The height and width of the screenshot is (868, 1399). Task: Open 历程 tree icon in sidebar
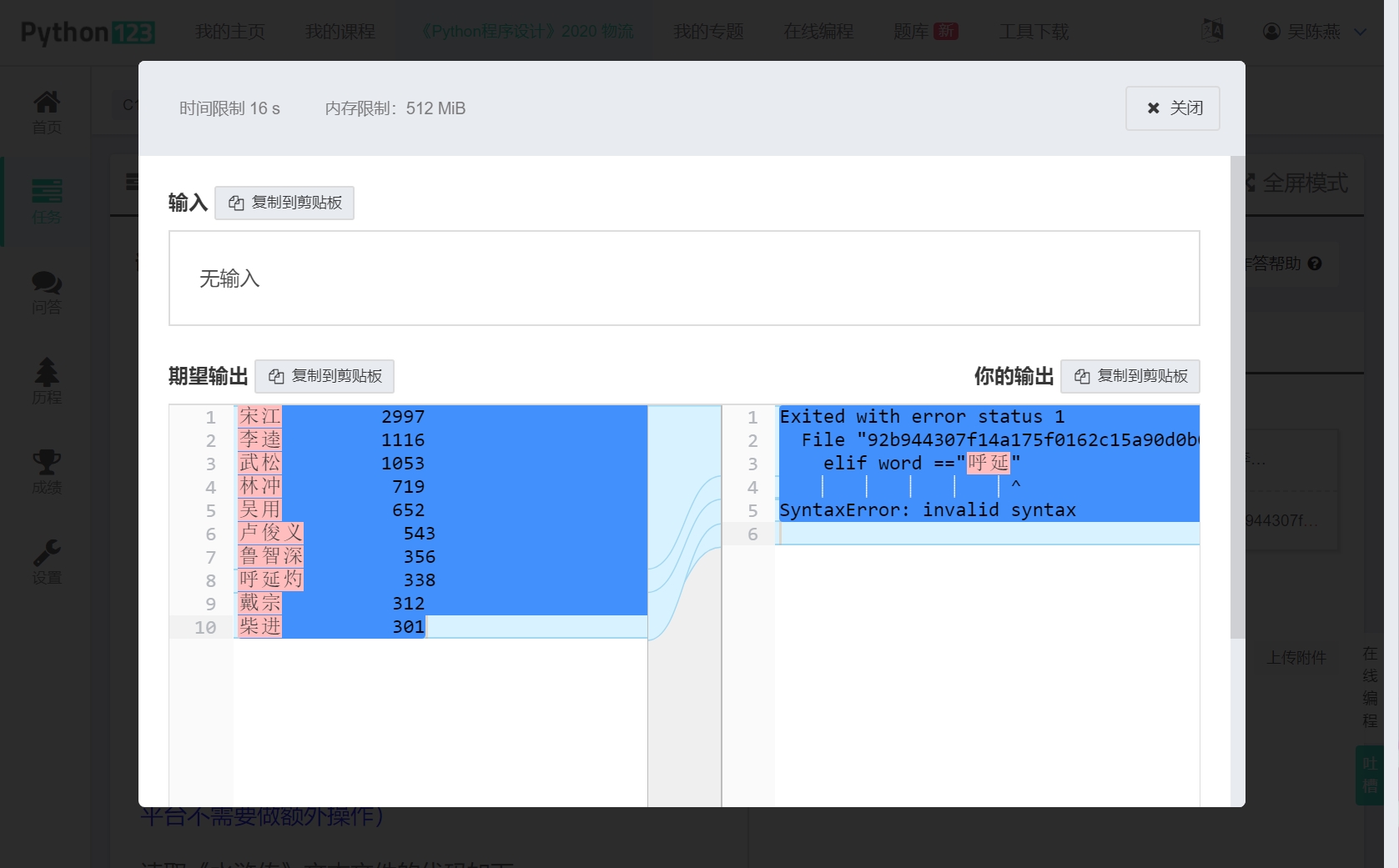coord(47,382)
